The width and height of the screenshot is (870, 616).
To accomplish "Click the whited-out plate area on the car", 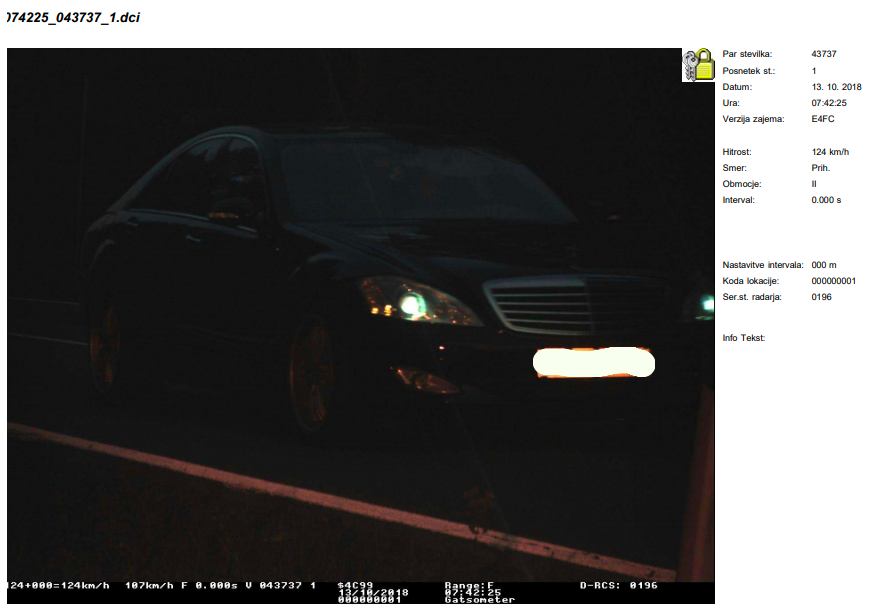I will (593, 362).
